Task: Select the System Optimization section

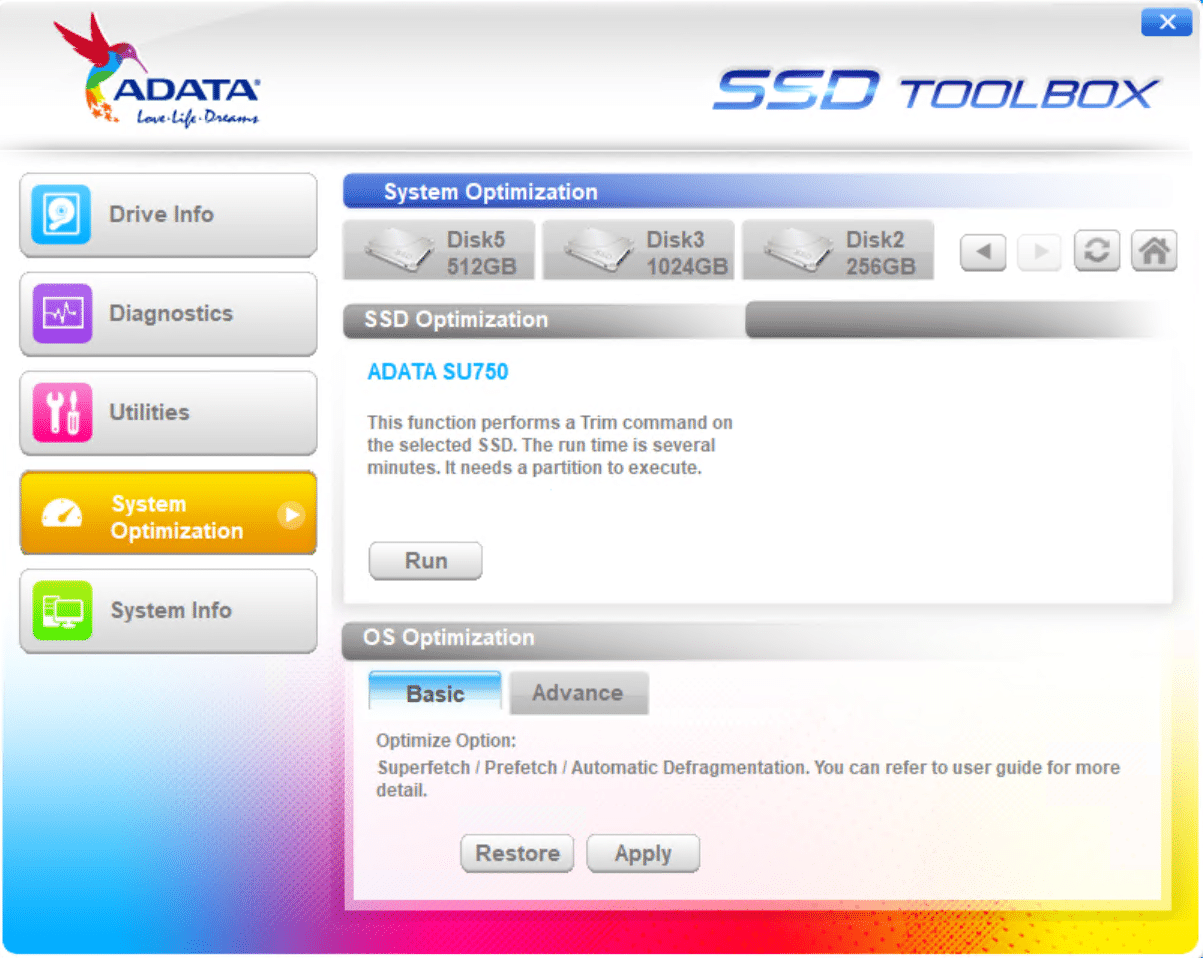Action: 168,512
